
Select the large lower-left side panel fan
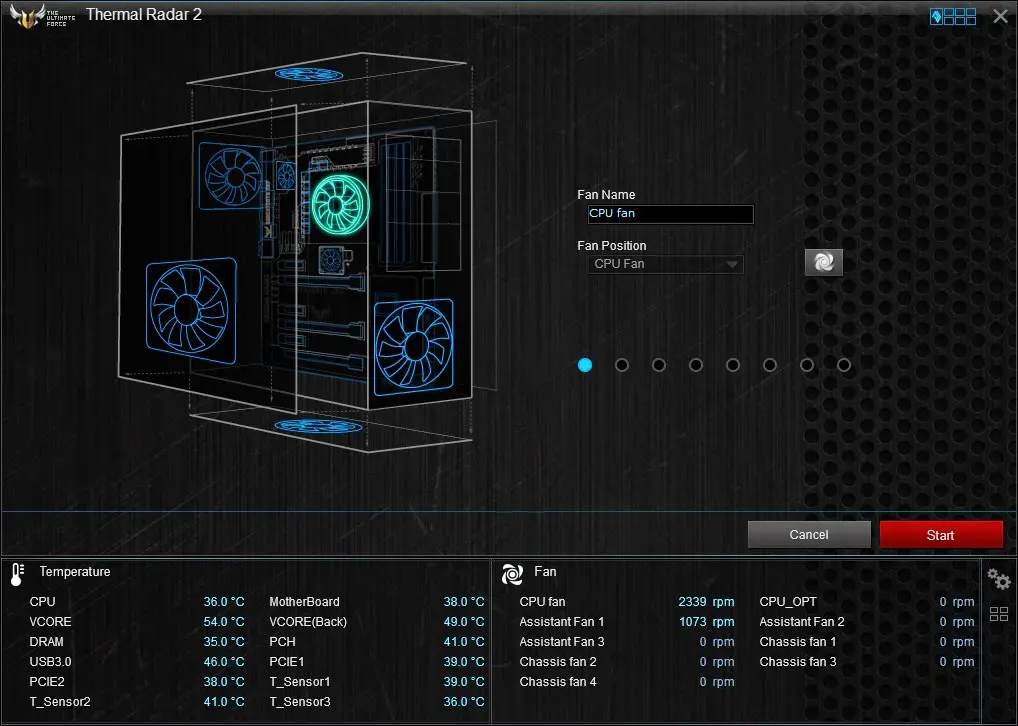point(191,310)
